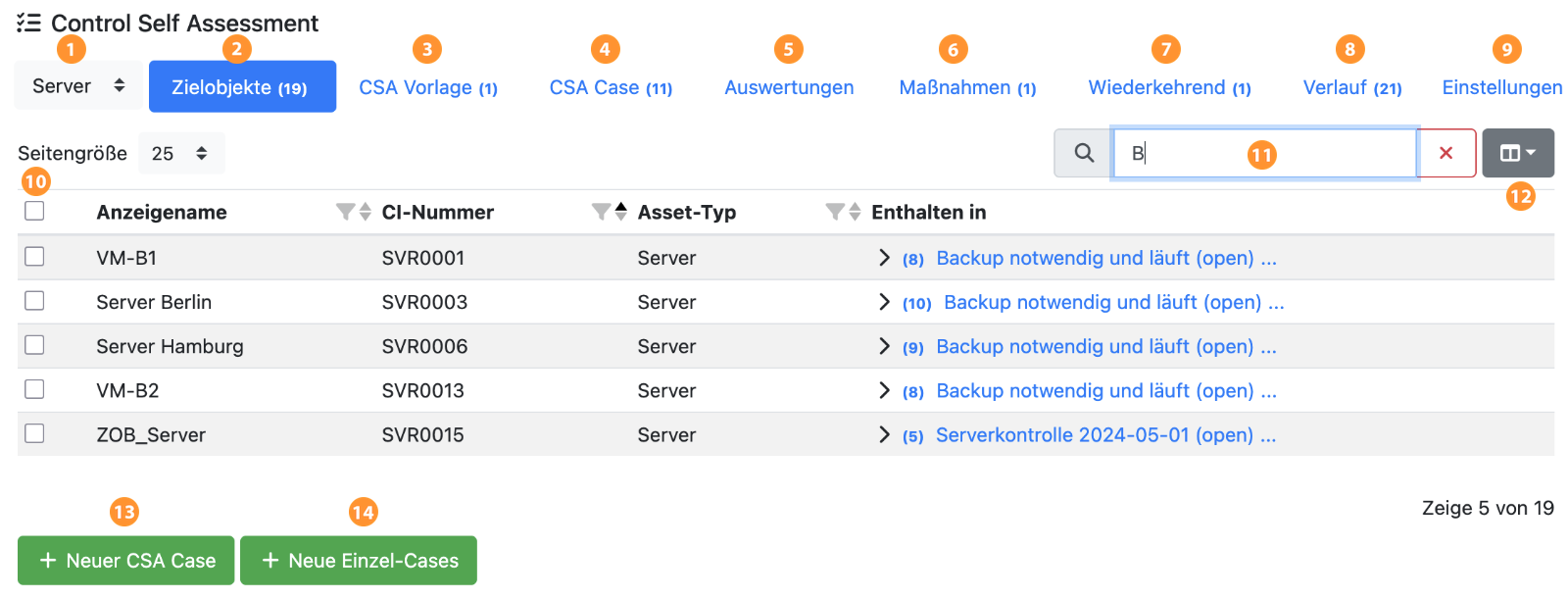Clear search with the red X icon

pos(1445,153)
